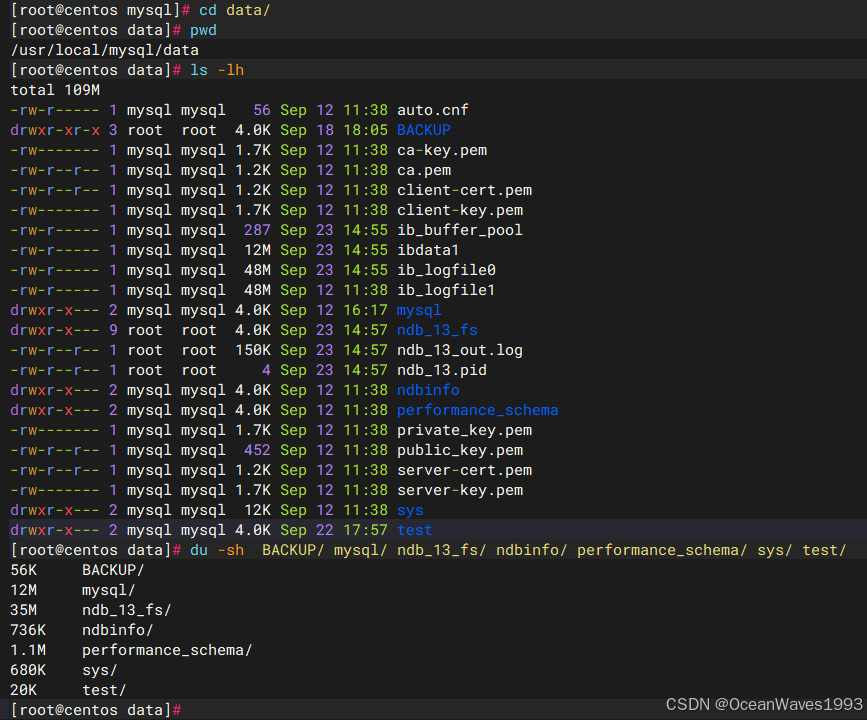Click the blue ndbinfo directory name

coord(428,390)
